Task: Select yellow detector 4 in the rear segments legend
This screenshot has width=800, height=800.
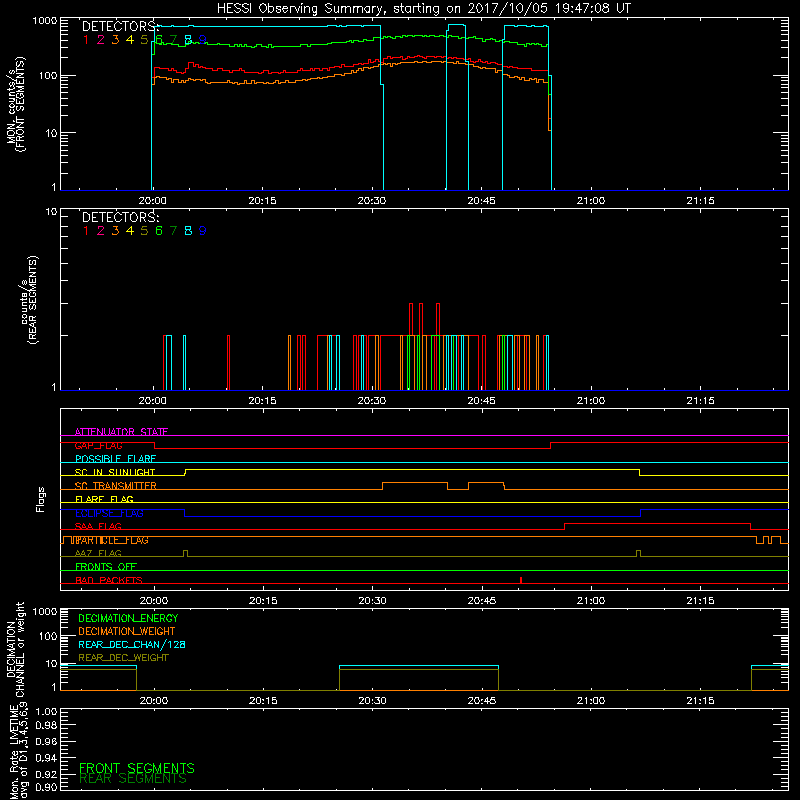Action: (x=130, y=231)
